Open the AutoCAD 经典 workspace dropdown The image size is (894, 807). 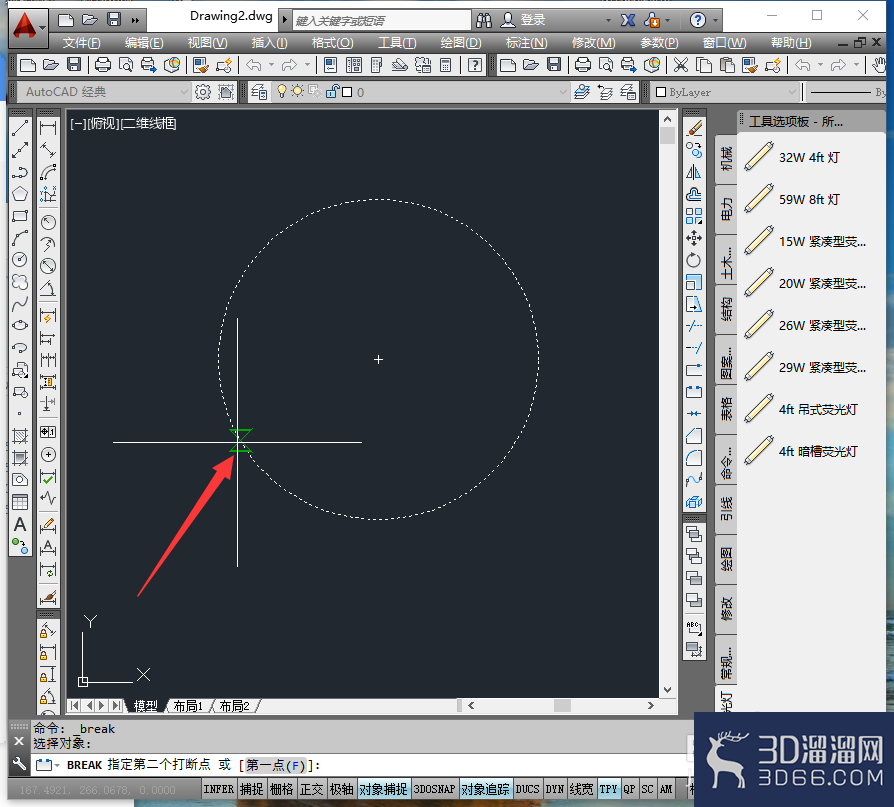tap(103, 92)
